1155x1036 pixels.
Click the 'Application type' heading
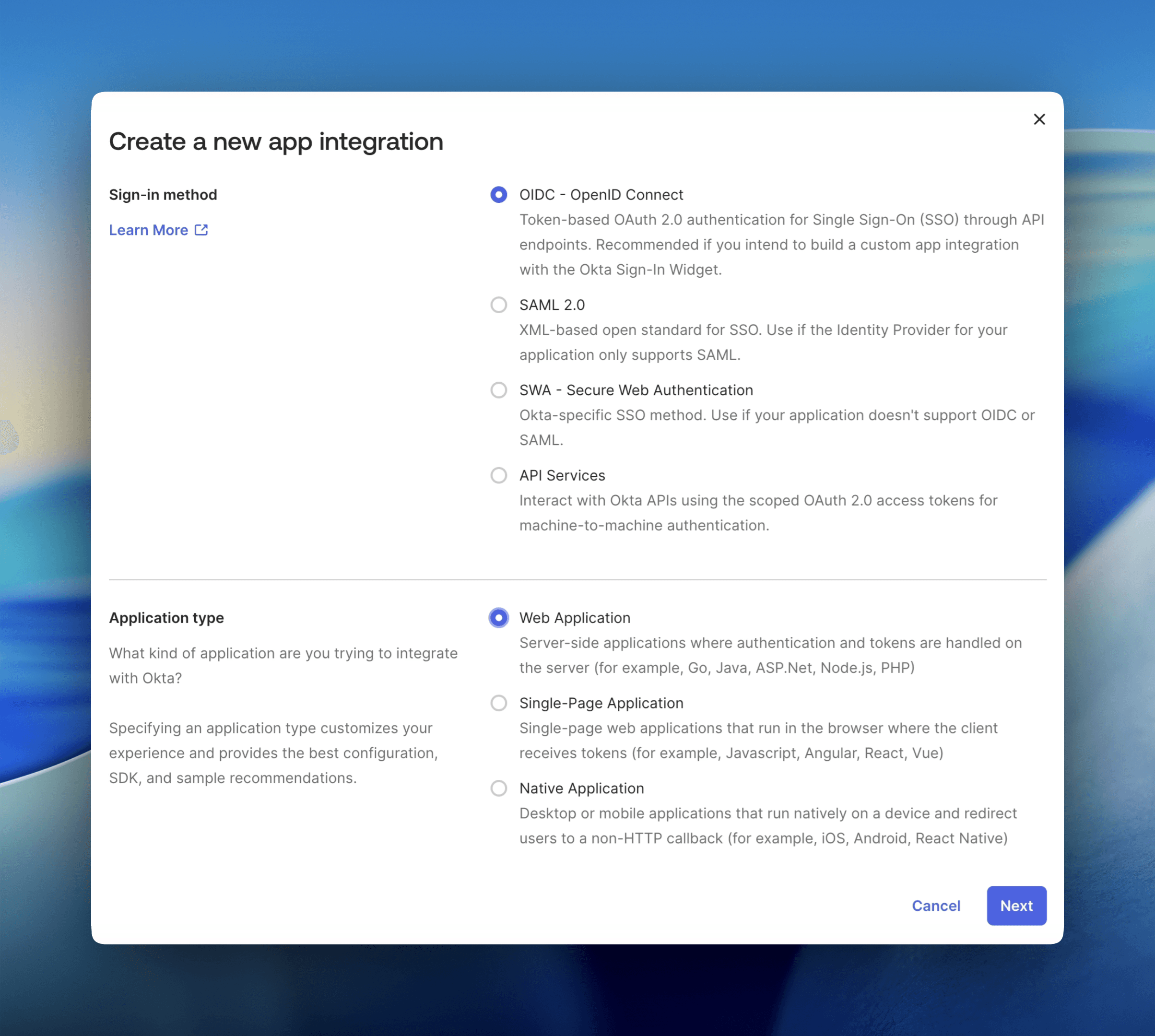(x=166, y=618)
